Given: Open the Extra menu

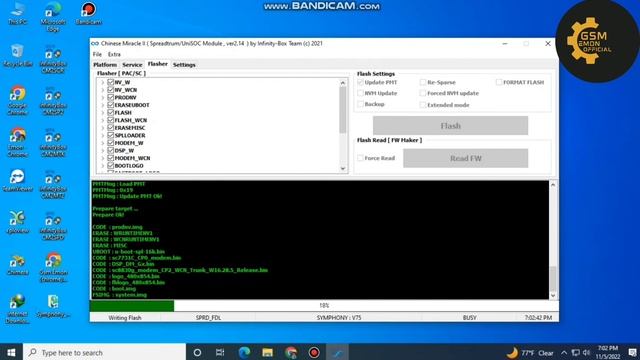Looking at the screenshot, I should pyautogui.click(x=114, y=54).
